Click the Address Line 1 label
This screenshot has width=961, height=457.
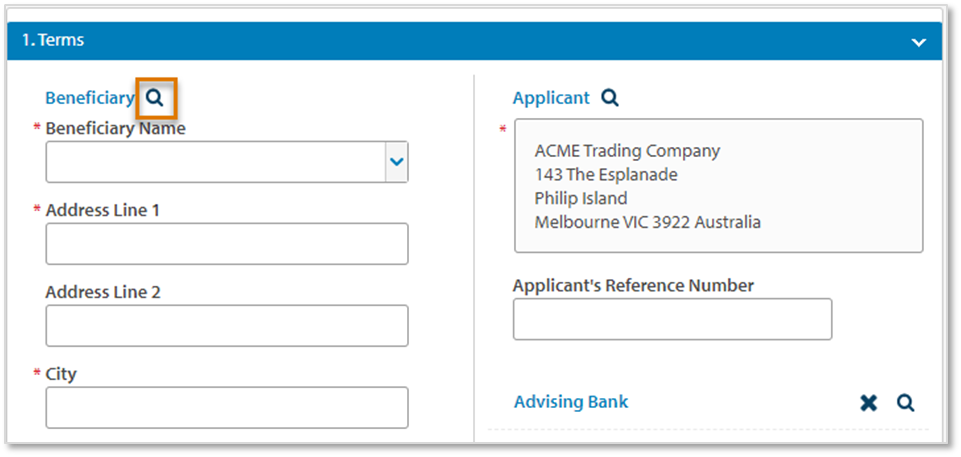pyautogui.click(x=102, y=210)
